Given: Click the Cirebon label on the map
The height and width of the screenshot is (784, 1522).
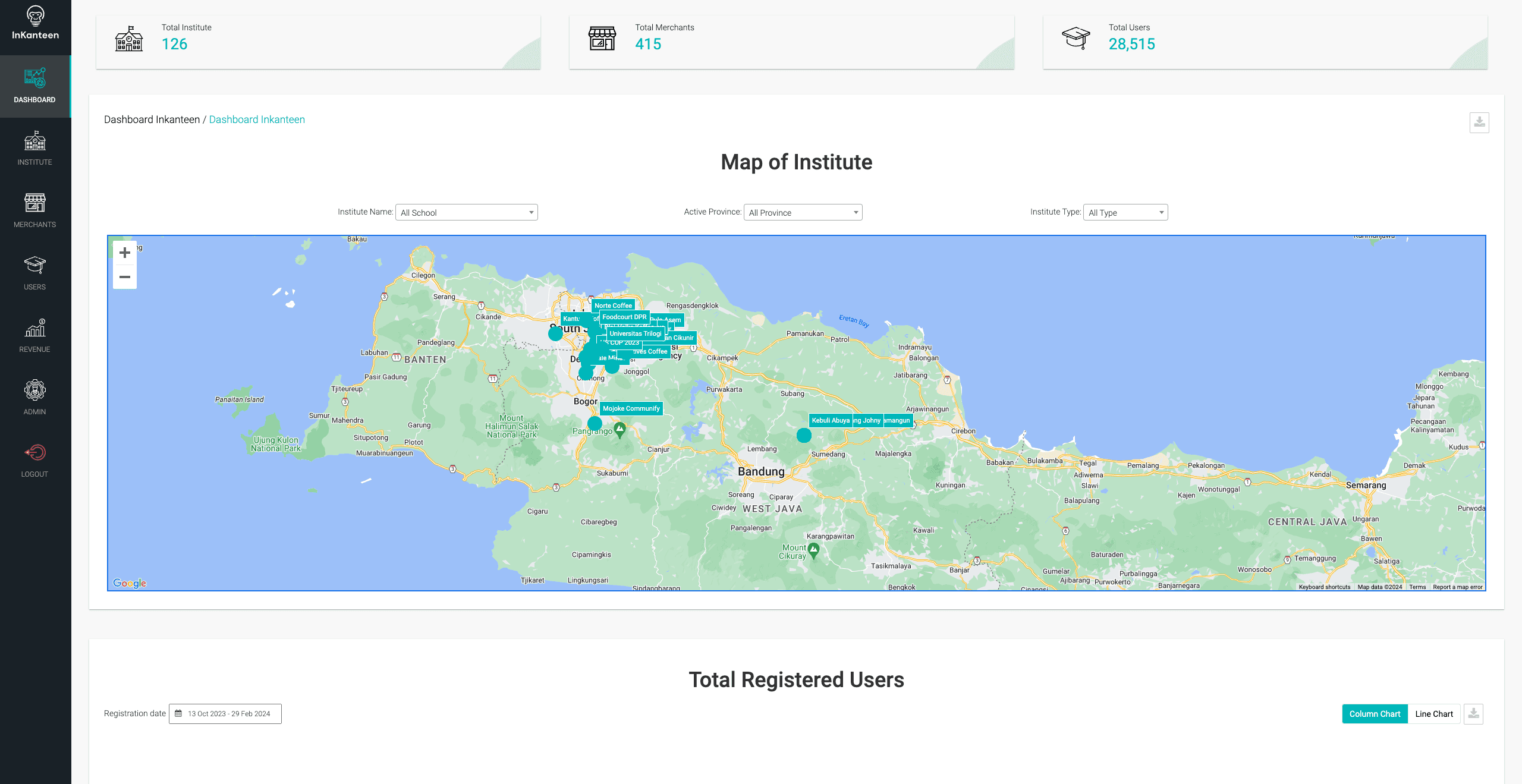Looking at the screenshot, I should click(963, 431).
